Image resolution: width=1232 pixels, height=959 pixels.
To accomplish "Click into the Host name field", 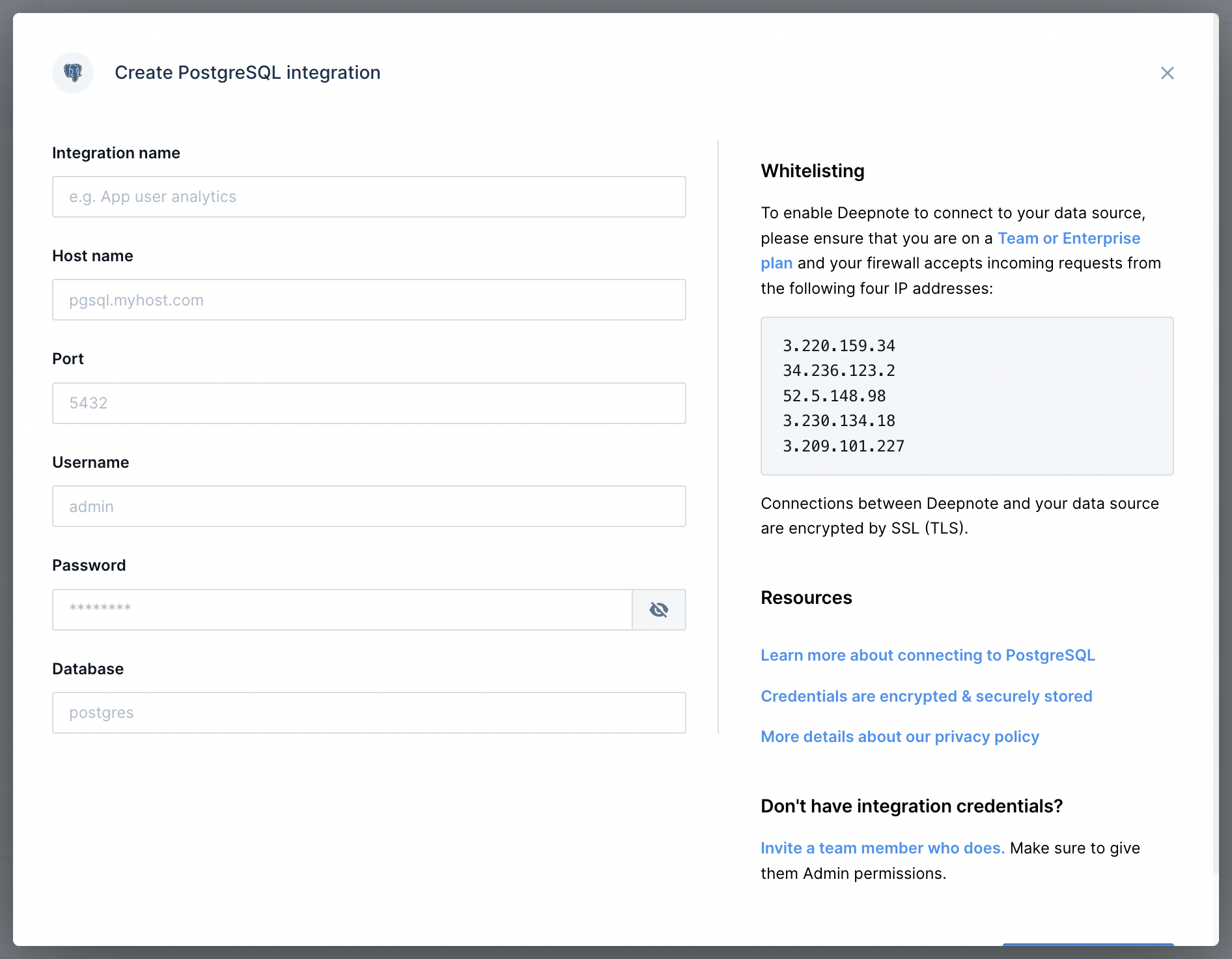I will click(x=369, y=300).
